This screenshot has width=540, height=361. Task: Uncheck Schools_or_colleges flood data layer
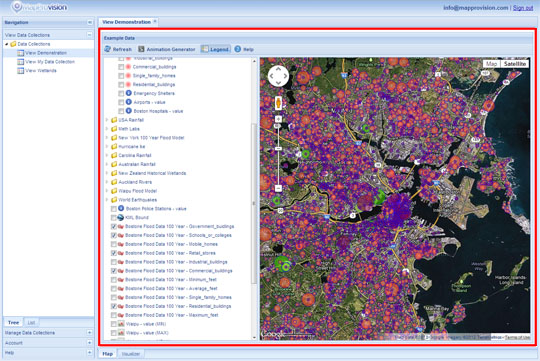[114, 236]
